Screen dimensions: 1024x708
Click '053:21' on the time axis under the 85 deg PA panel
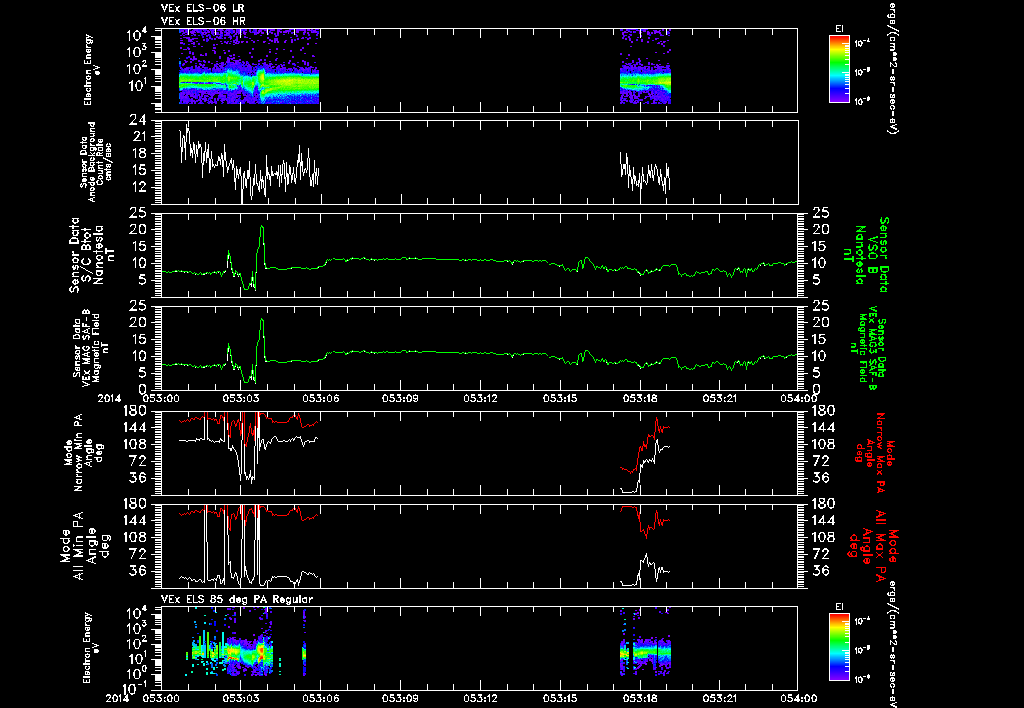[x=720, y=698]
